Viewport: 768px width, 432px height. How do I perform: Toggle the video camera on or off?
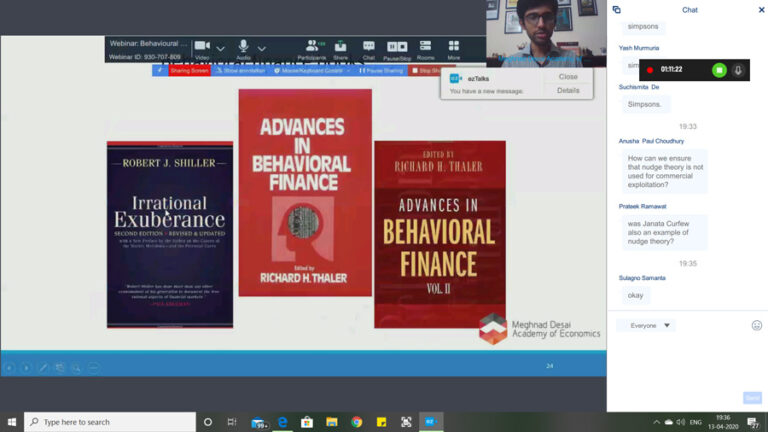coord(201,47)
